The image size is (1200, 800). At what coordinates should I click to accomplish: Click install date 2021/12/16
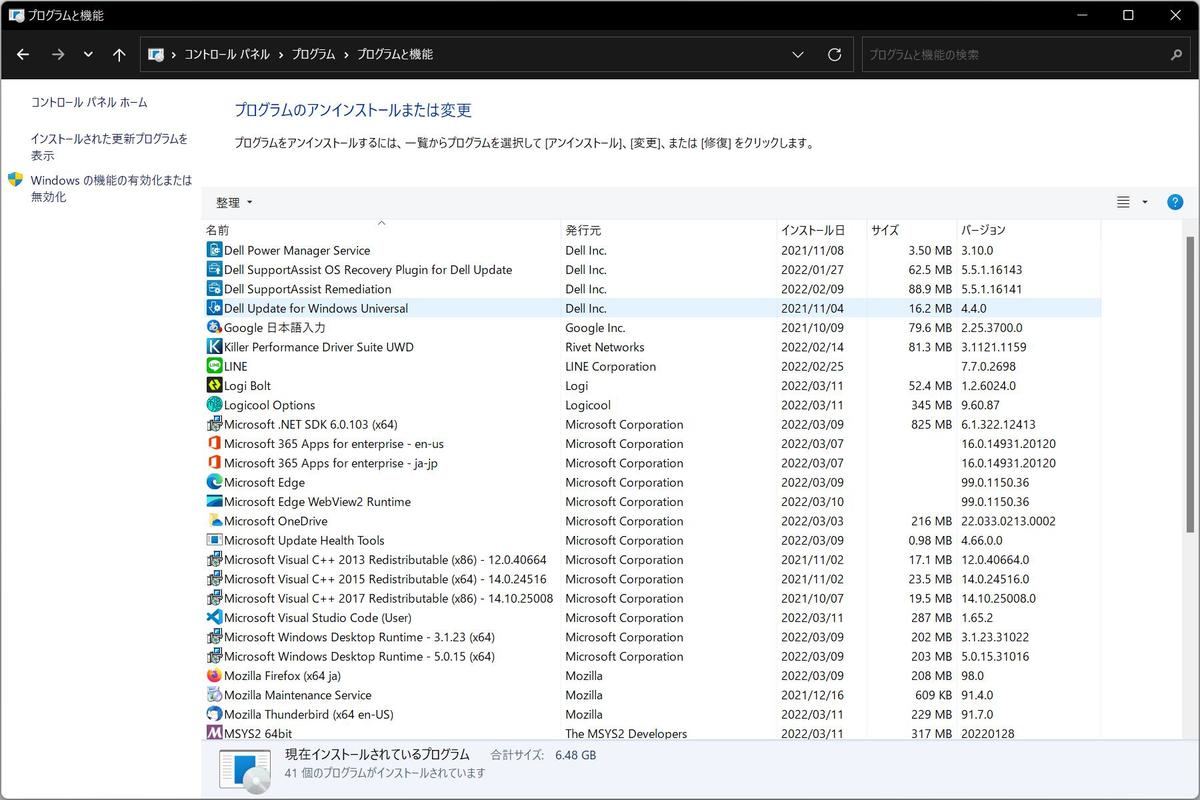[812, 695]
